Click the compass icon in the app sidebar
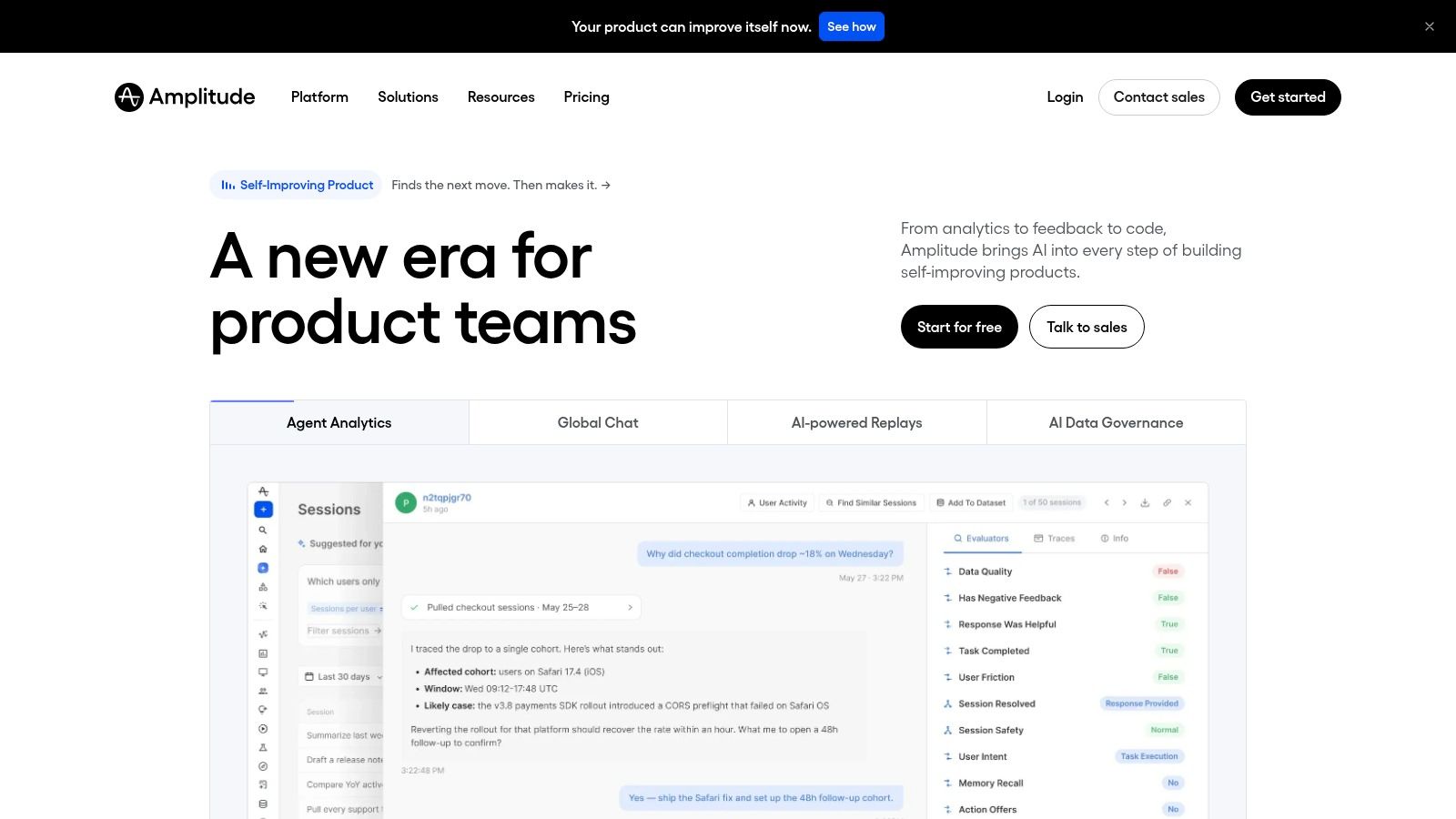The width and height of the screenshot is (1456, 819). pyautogui.click(x=263, y=766)
